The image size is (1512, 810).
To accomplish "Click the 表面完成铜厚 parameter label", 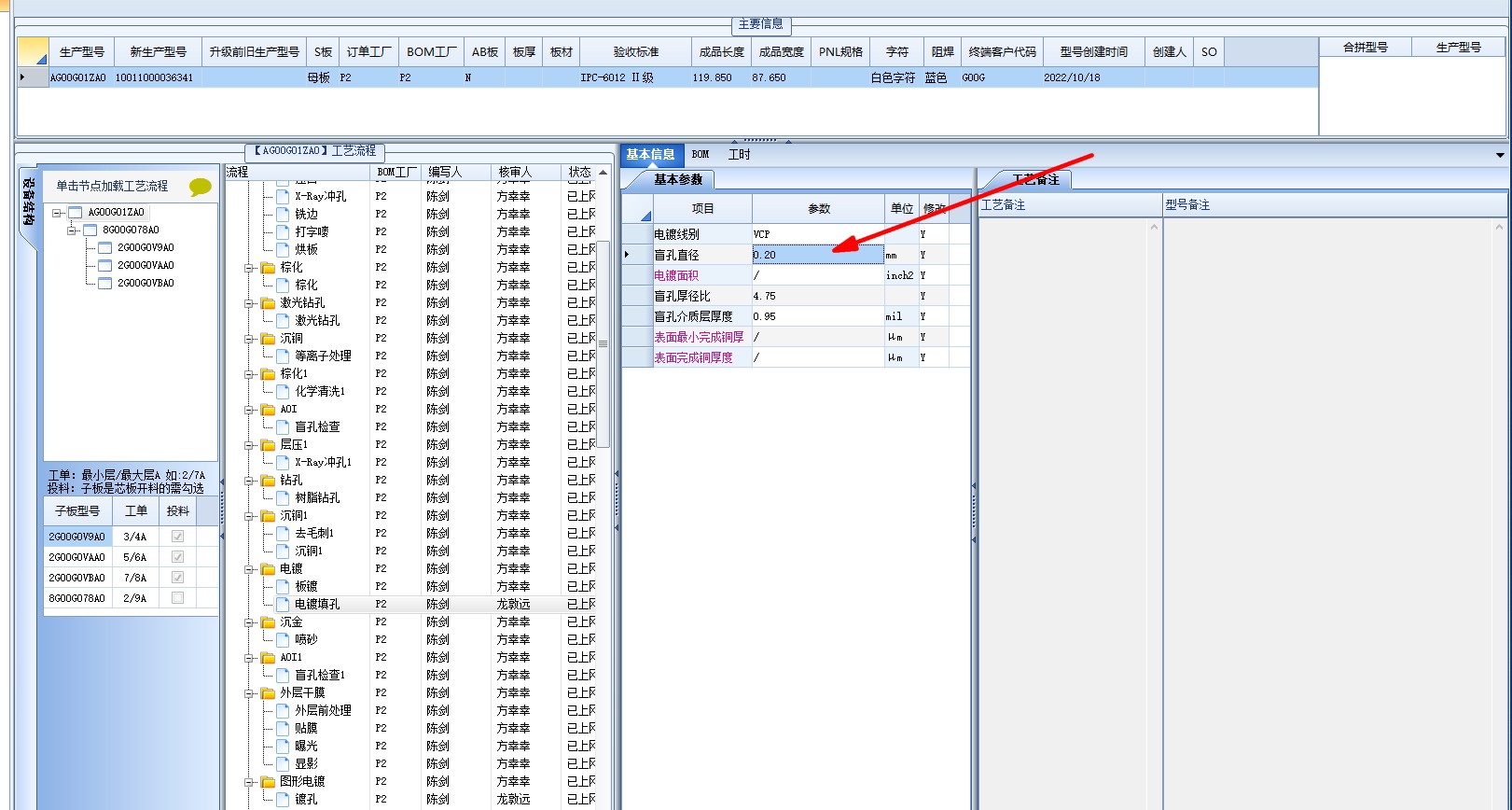I will coord(693,357).
